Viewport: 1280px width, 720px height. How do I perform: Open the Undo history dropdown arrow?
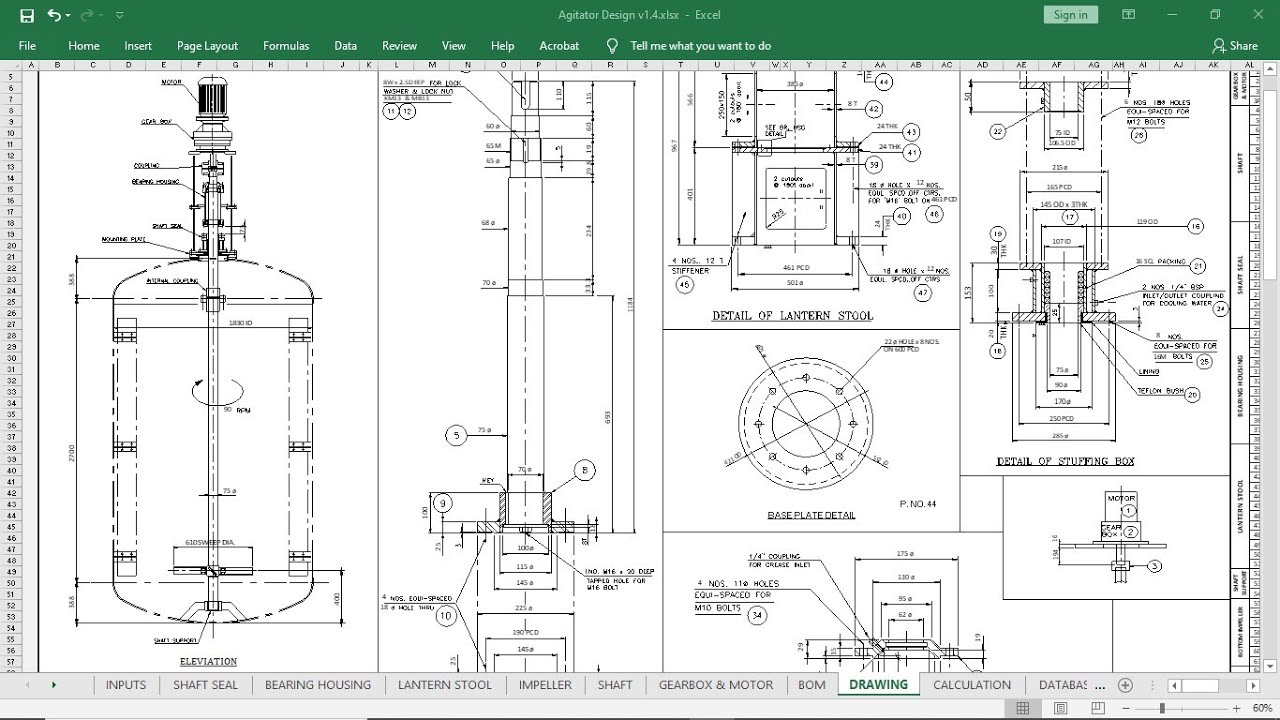67,15
